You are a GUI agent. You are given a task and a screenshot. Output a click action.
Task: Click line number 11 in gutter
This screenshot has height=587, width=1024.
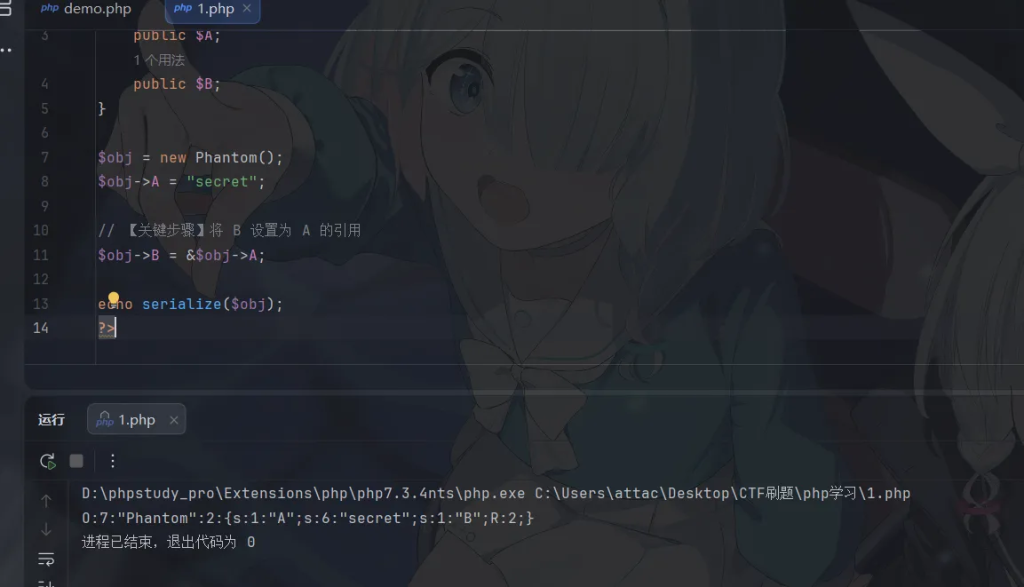pos(40,255)
